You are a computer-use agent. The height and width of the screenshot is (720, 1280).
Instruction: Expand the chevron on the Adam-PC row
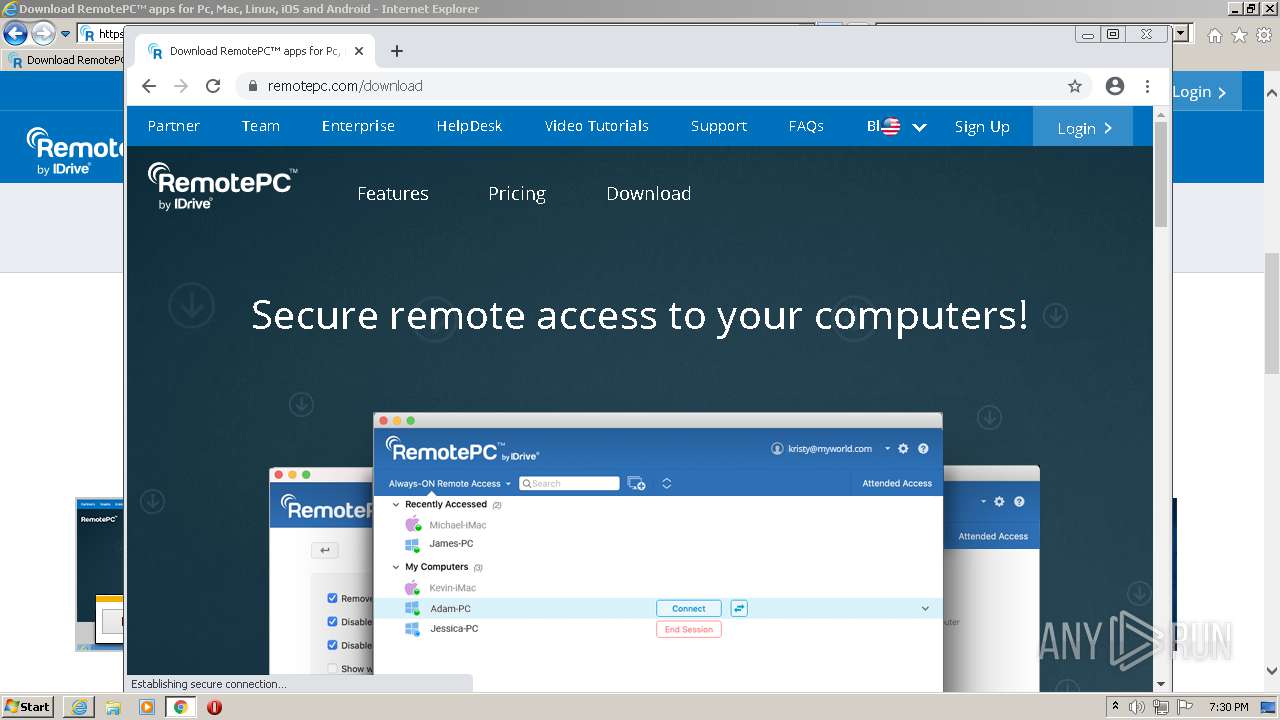[x=925, y=608]
